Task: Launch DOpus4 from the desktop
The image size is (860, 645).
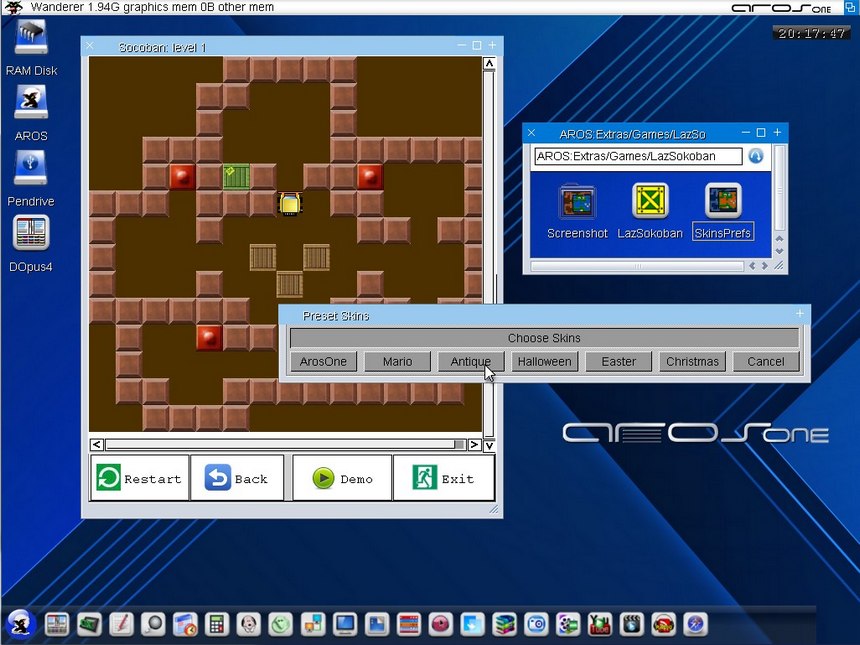Action: pos(31,234)
